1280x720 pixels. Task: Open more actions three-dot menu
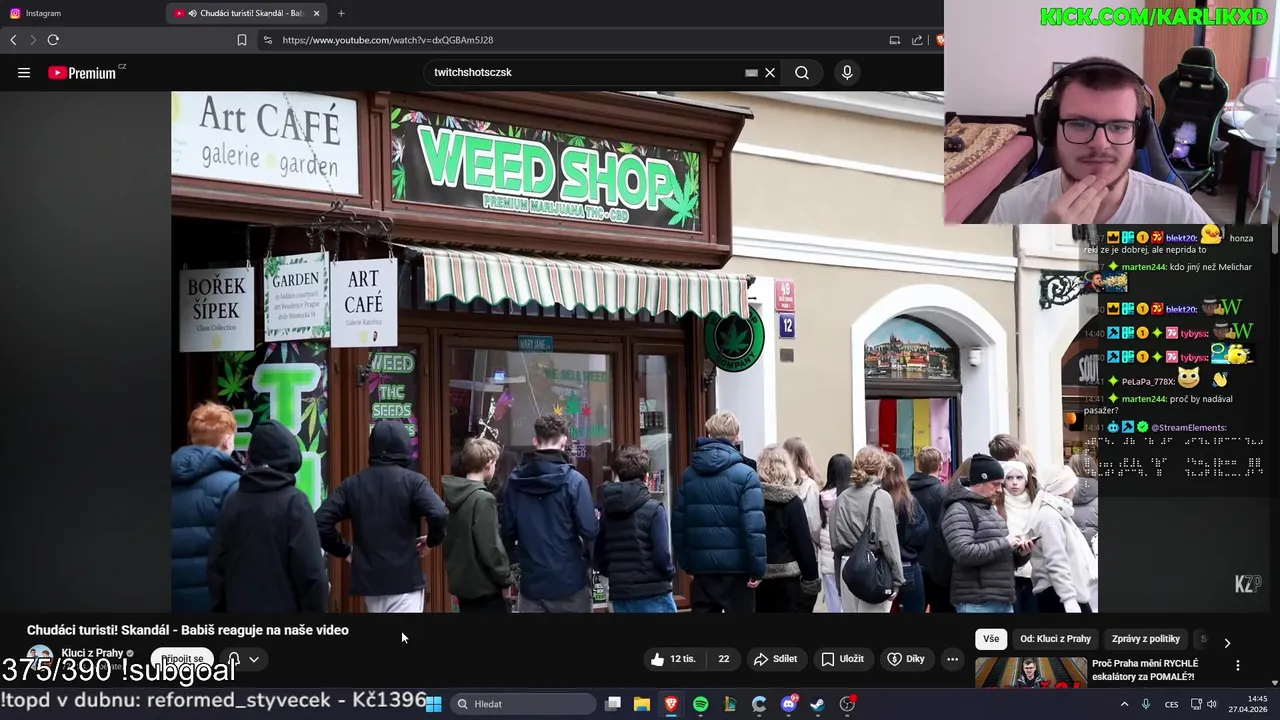(x=952, y=659)
